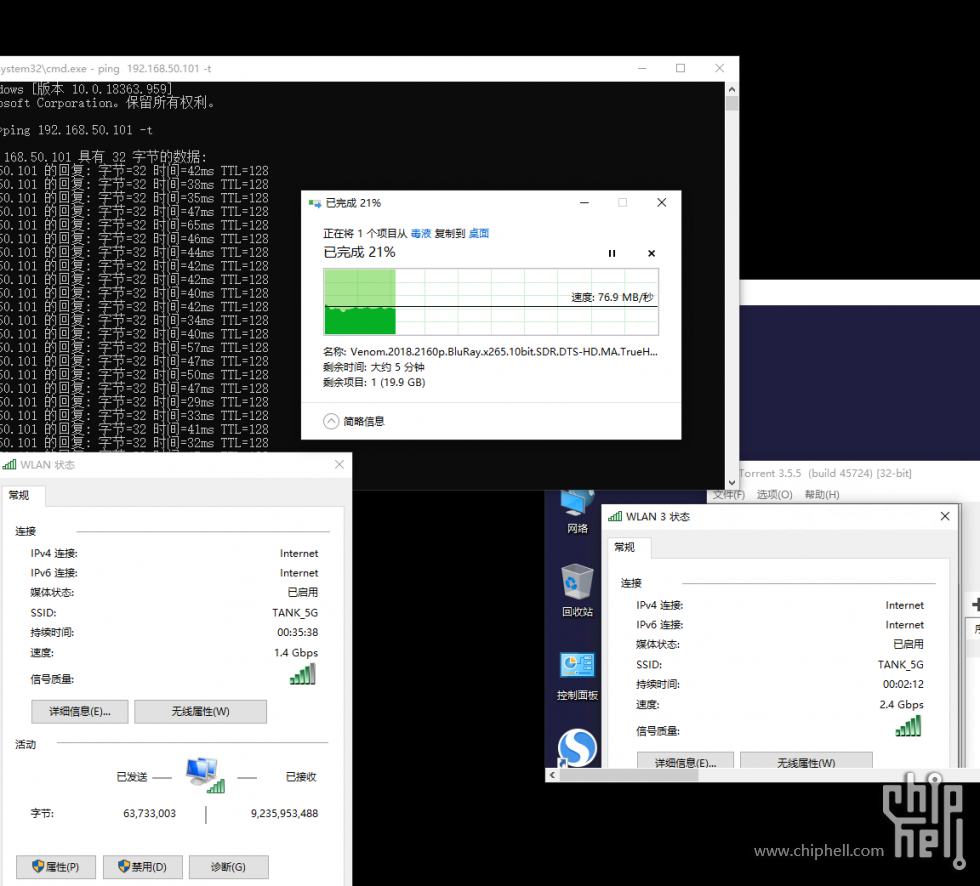Open the 桌面 destination link

[x=479, y=233]
